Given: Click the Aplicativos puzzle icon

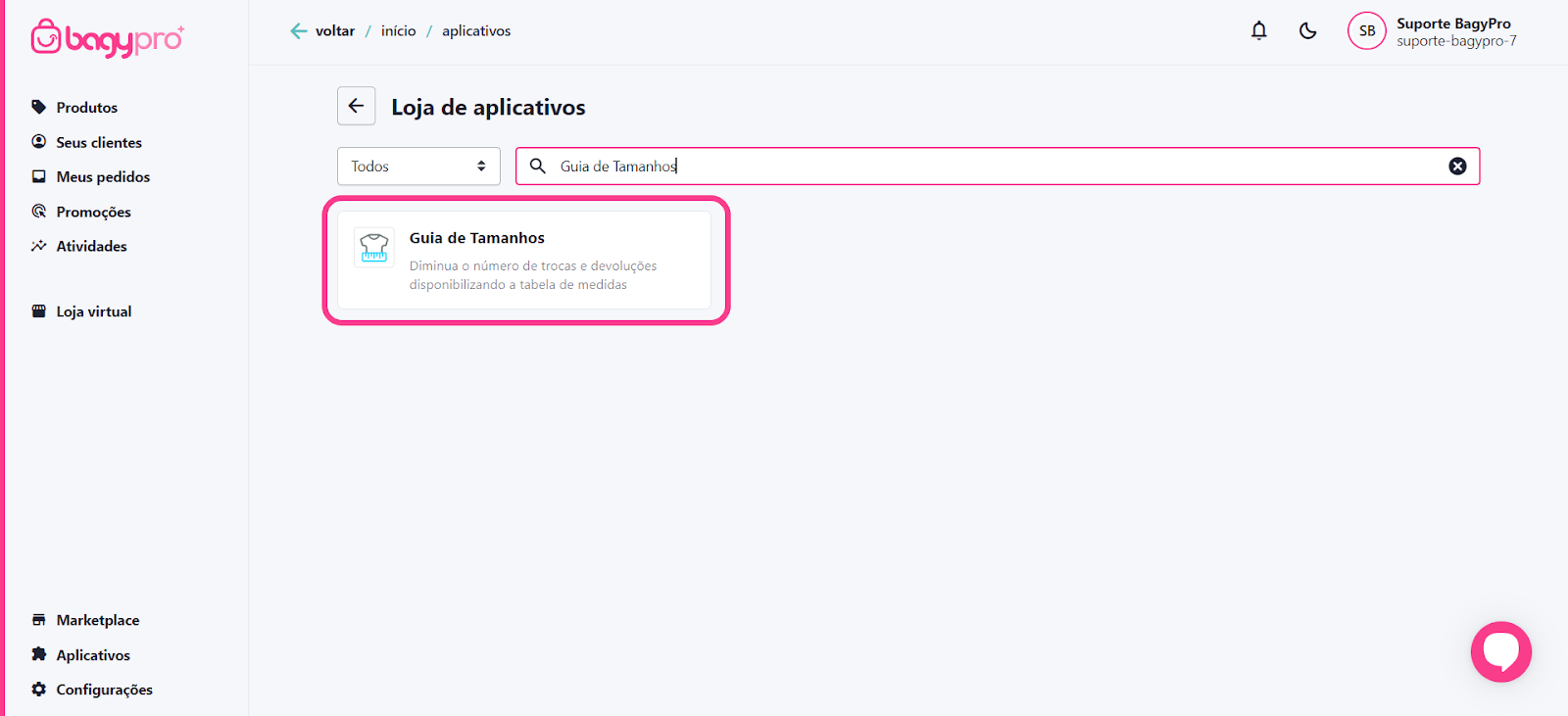Looking at the screenshot, I should click(39, 654).
